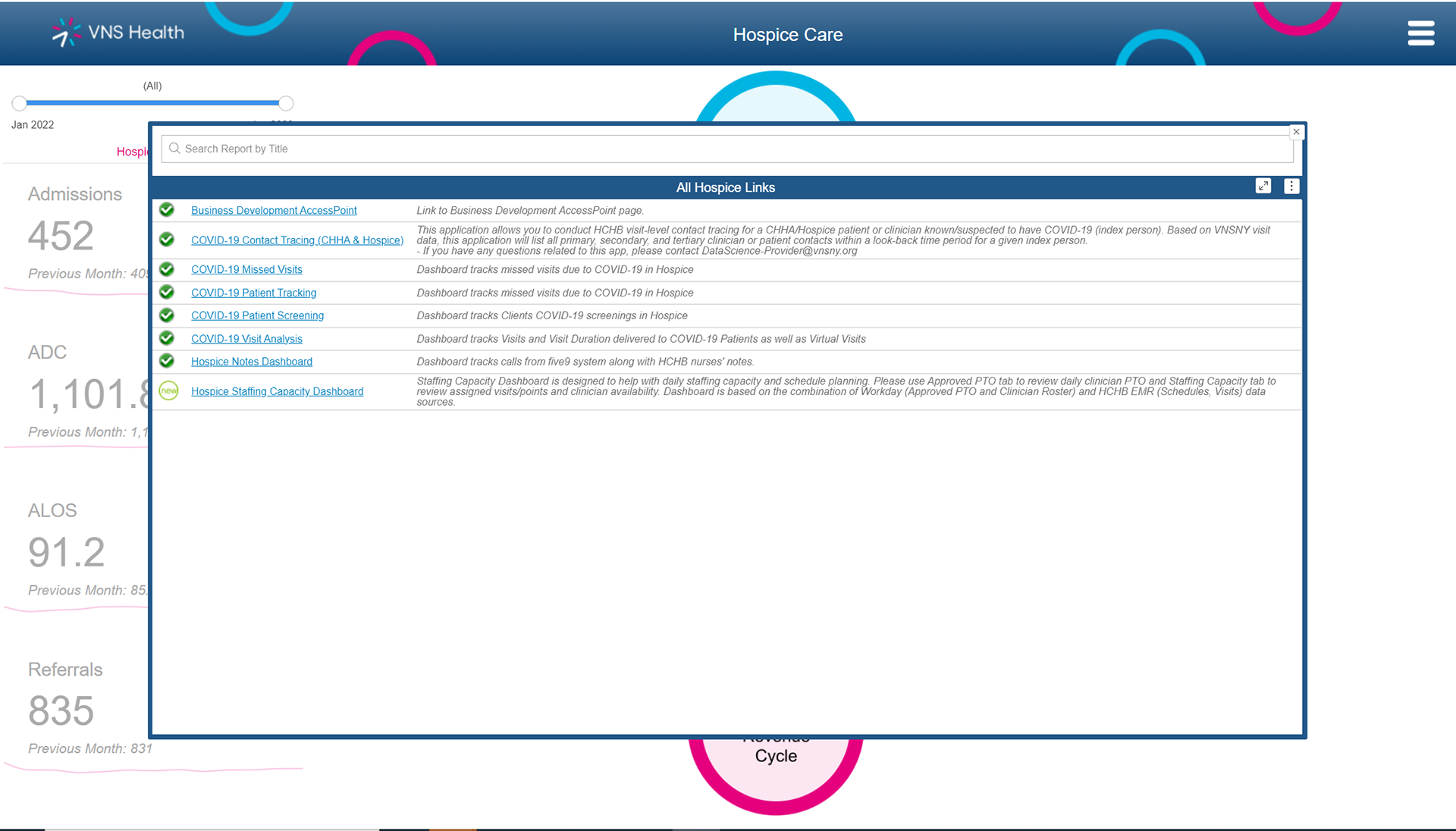Click green checkmark beside Hospice Notes Dashboard
The height and width of the screenshot is (831, 1456).
click(x=167, y=362)
